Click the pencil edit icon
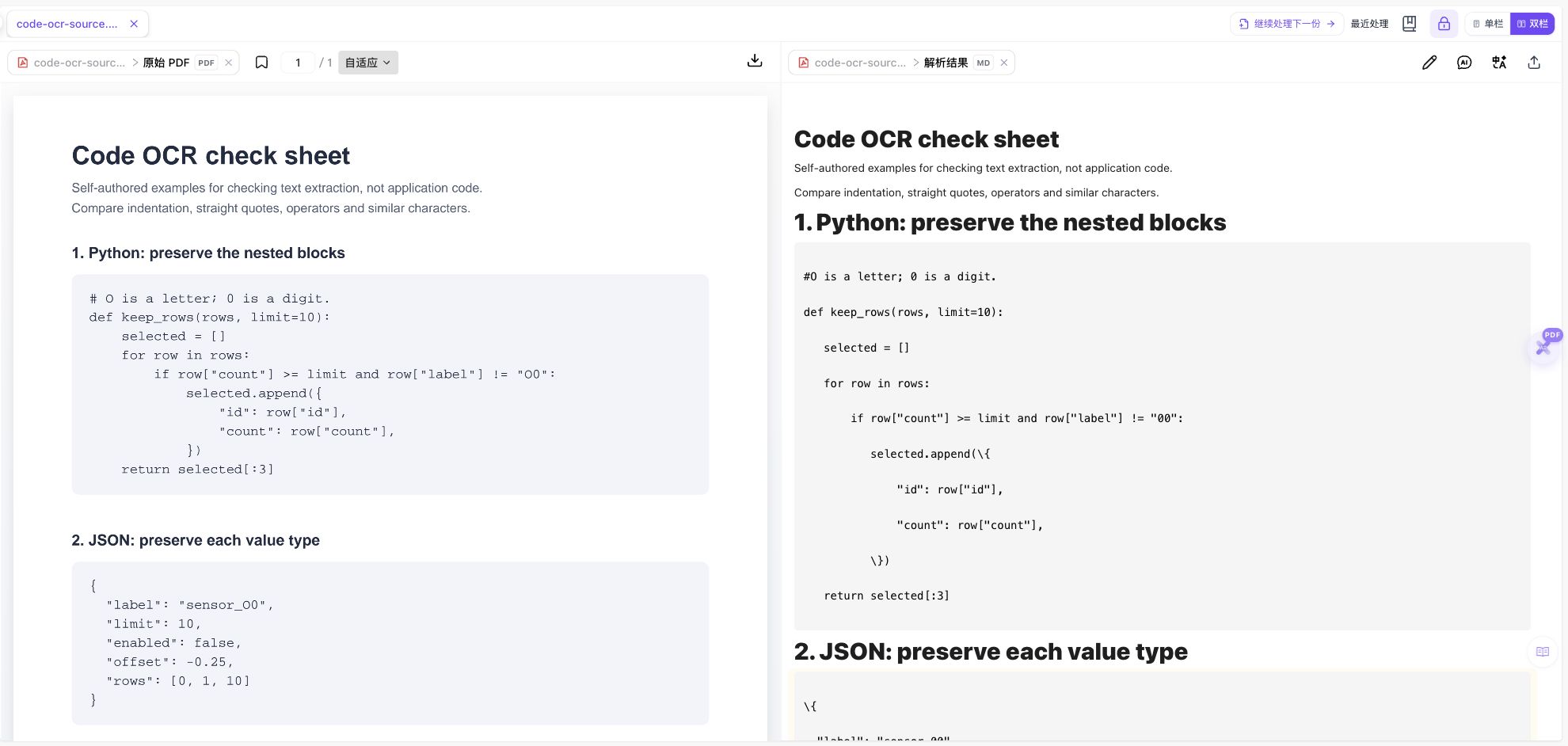 tap(1429, 63)
